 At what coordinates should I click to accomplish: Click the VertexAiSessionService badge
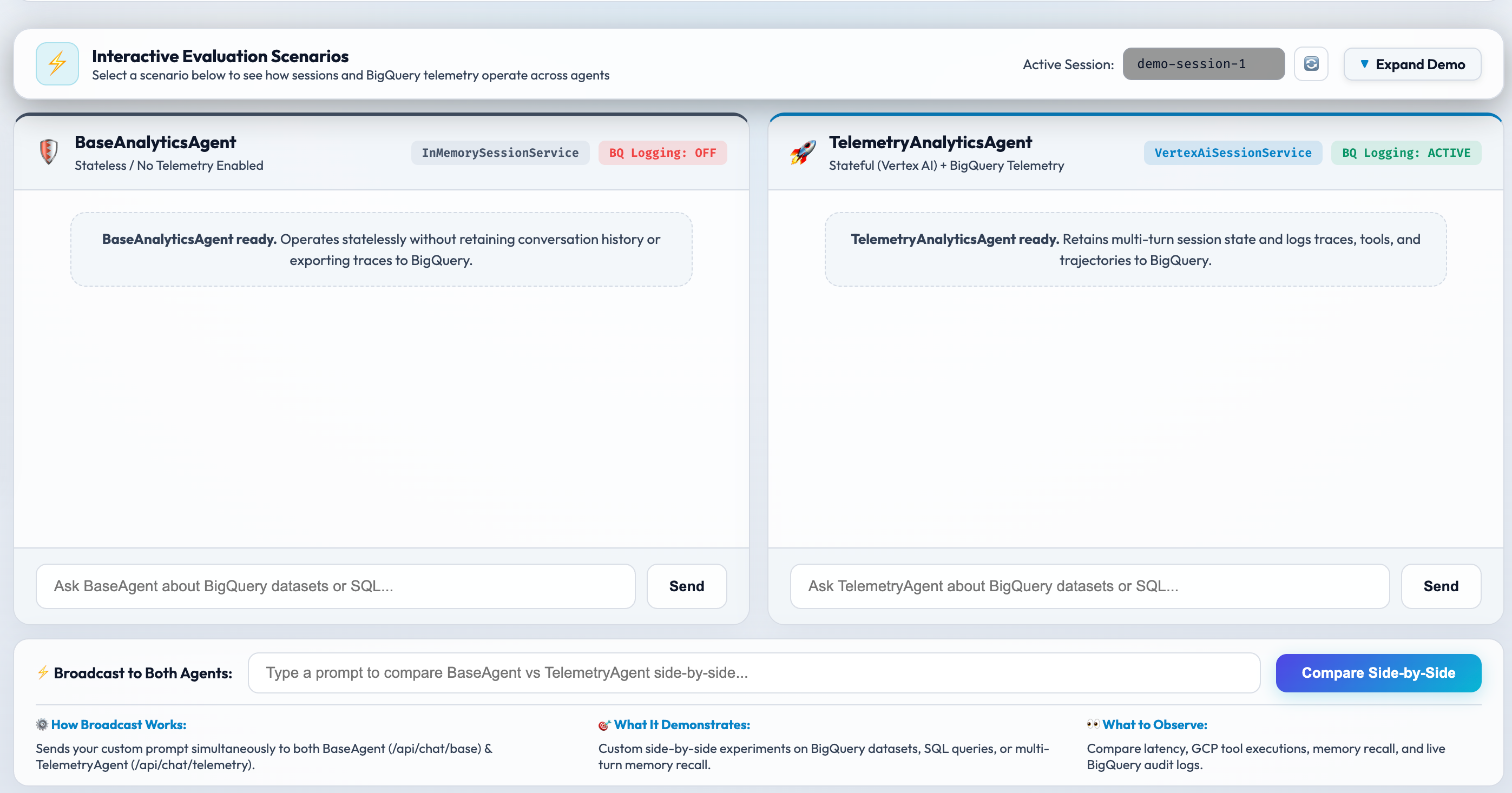click(1233, 153)
